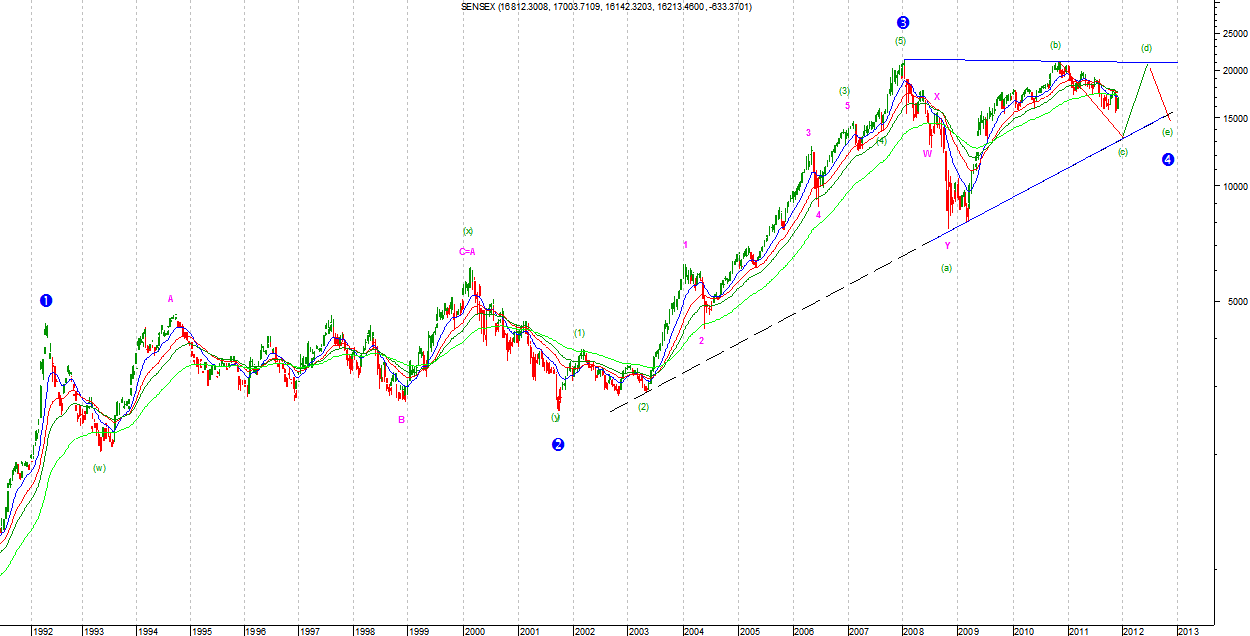
Task: Click the 2008 year label on time axis
Action: 913,631
